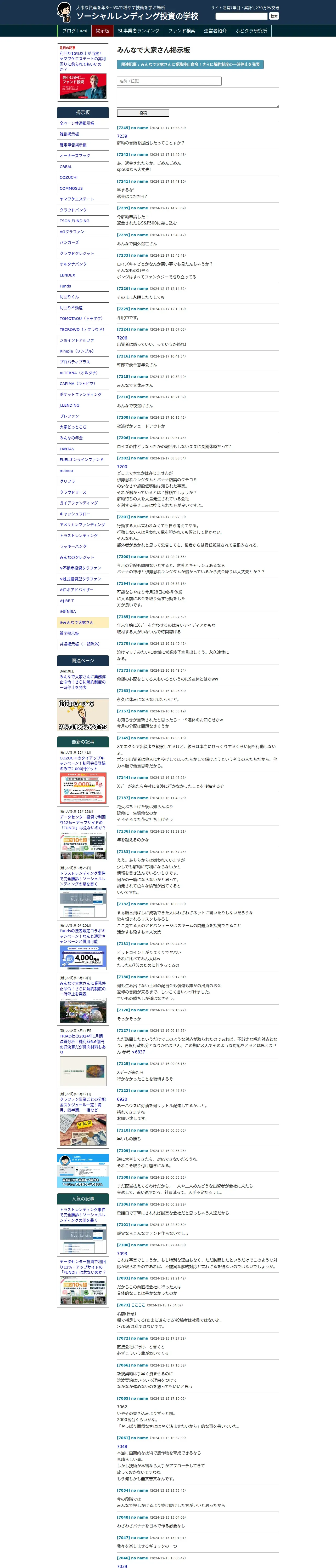336x1568 pixels.
Task: Open TSON FUNDING board link
Action: 83,221
